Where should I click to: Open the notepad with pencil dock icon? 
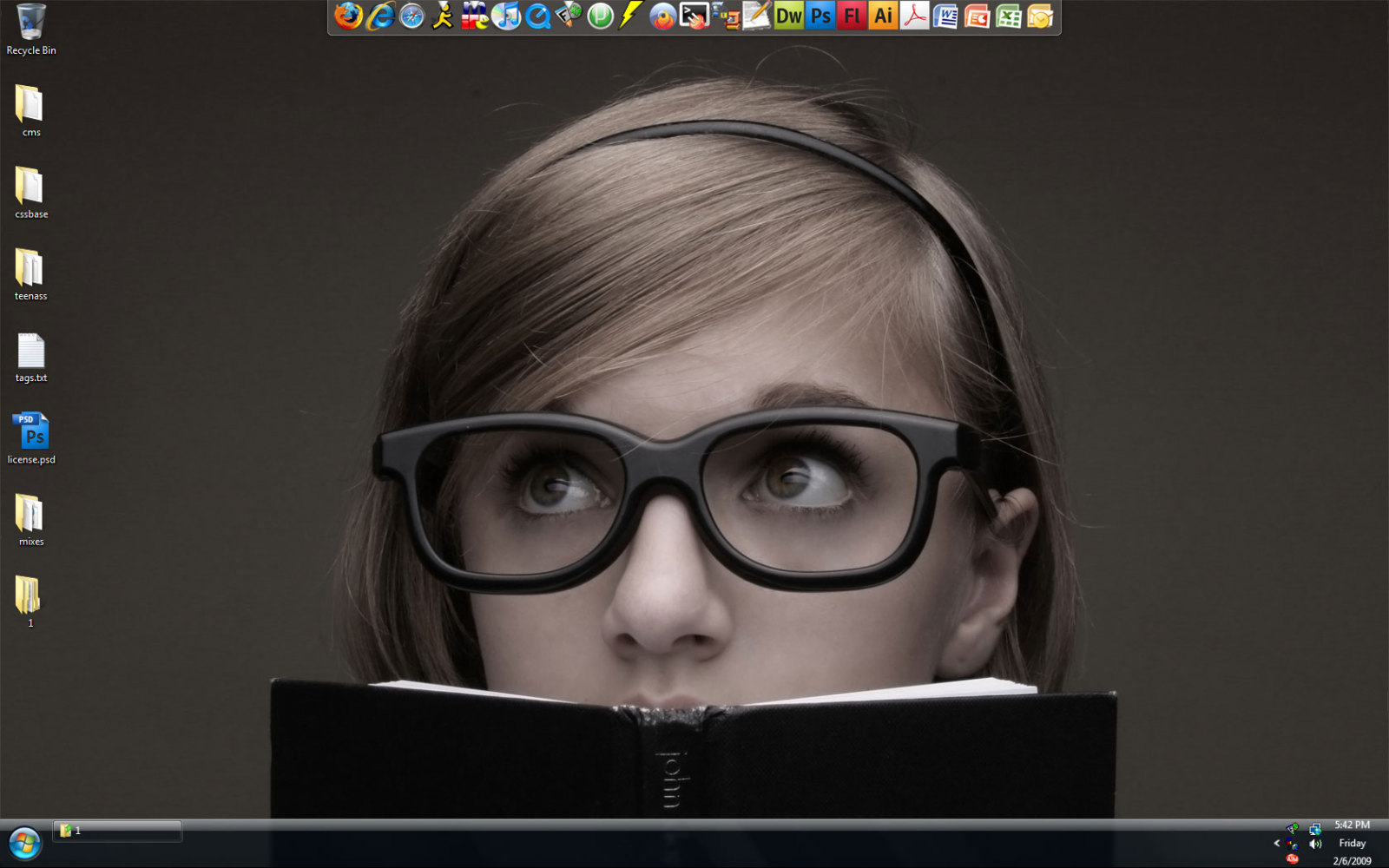[x=756, y=16]
